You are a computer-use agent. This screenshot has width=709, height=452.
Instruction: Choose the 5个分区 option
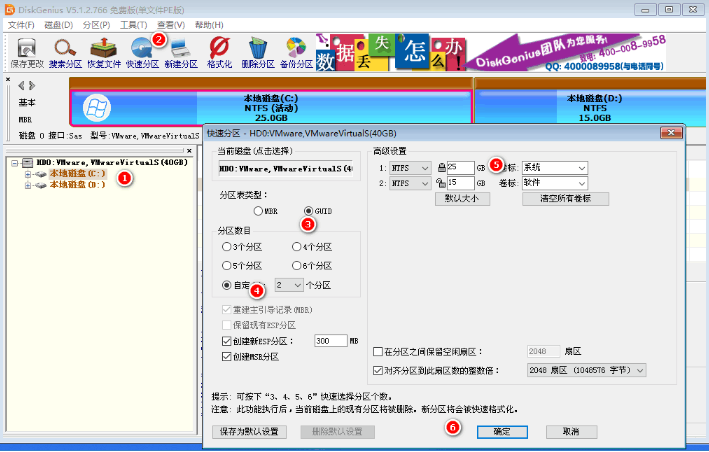(226, 266)
